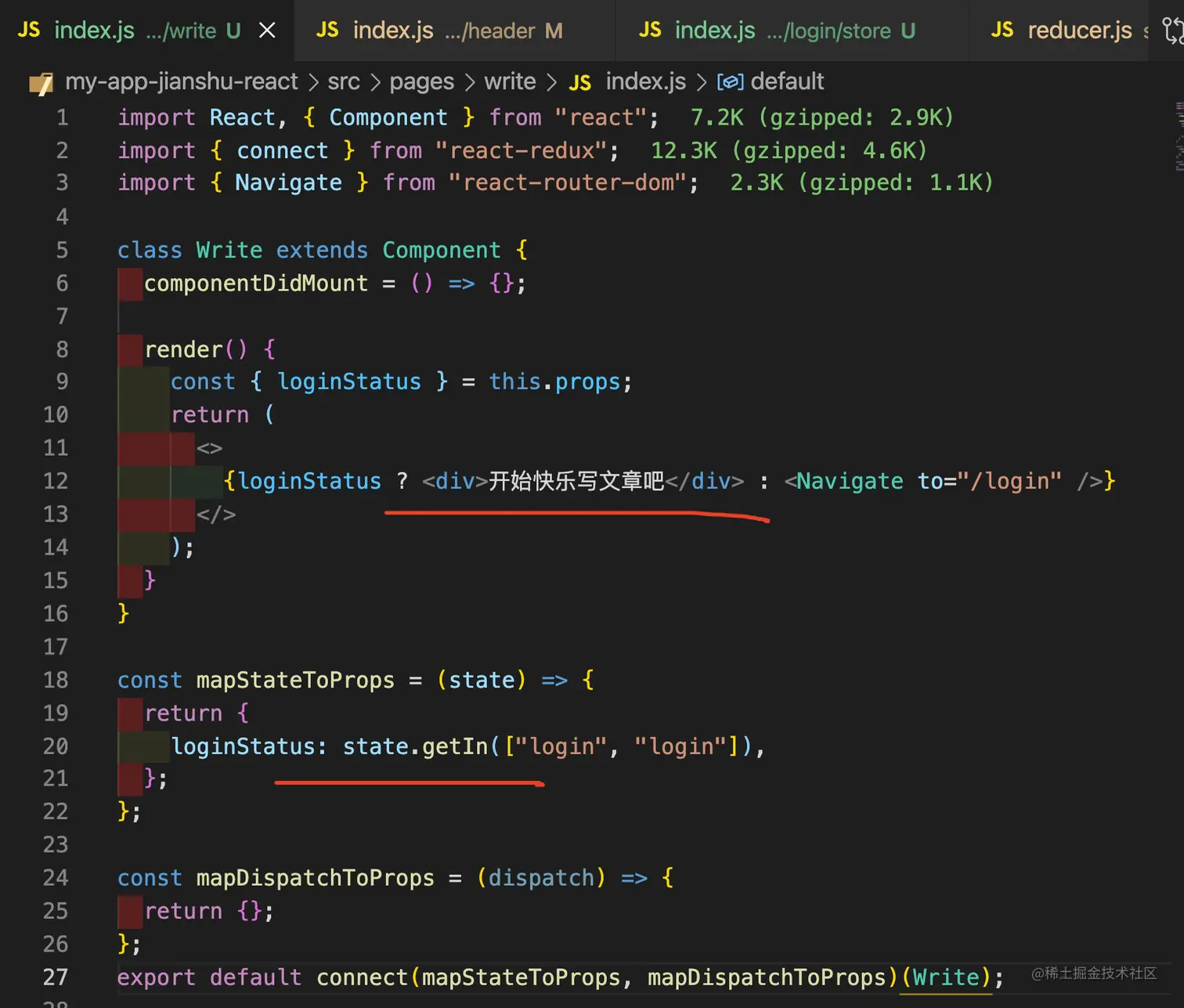1184x1008 pixels.
Task: Click the to="/login" attribute
Action: (x=990, y=481)
